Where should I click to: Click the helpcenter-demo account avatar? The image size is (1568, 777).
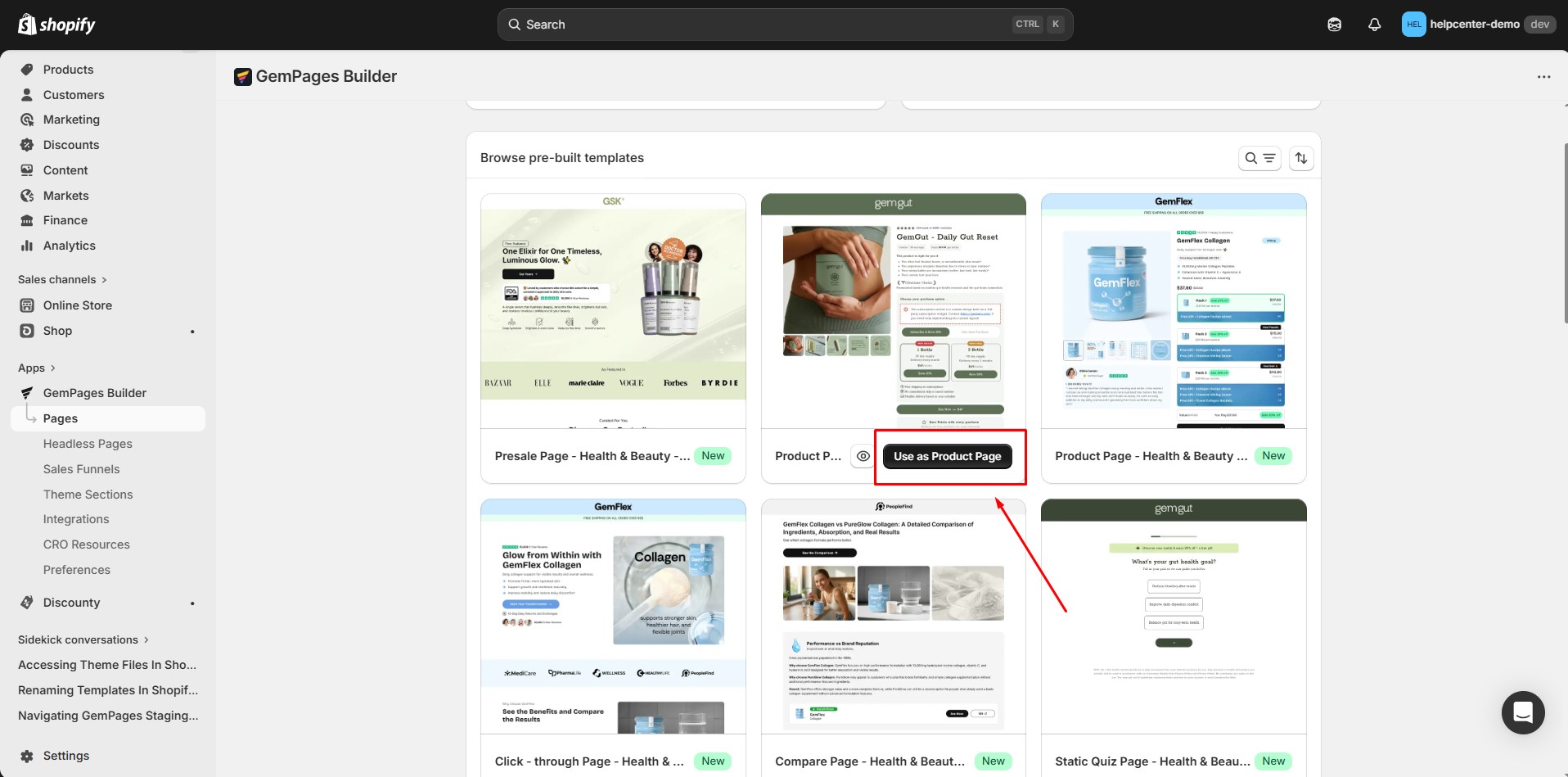pyautogui.click(x=1413, y=24)
